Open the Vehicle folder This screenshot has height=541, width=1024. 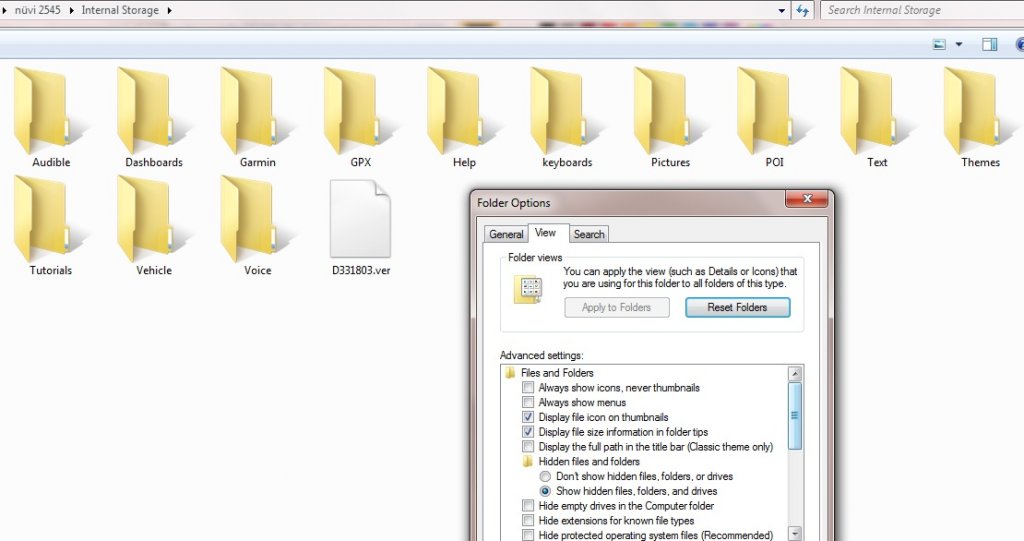(x=154, y=225)
